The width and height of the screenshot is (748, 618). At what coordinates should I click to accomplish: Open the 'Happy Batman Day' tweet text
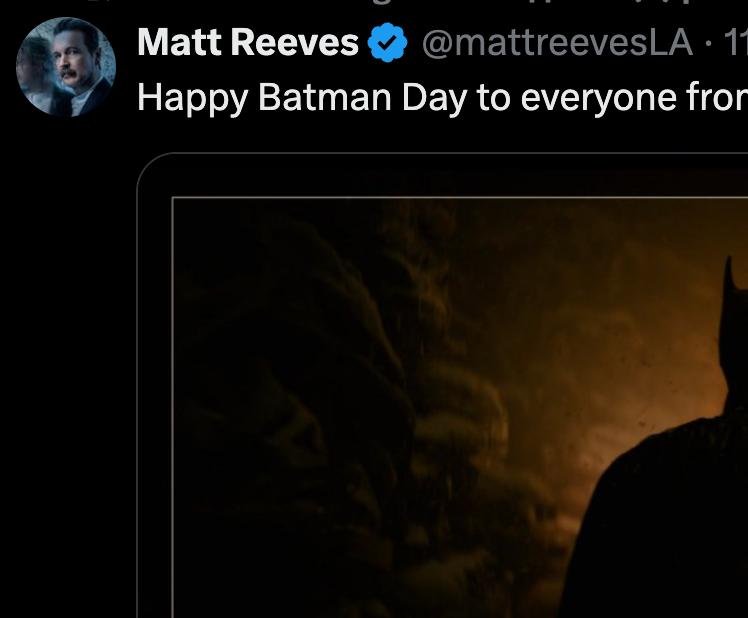click(x=443, y=98)
